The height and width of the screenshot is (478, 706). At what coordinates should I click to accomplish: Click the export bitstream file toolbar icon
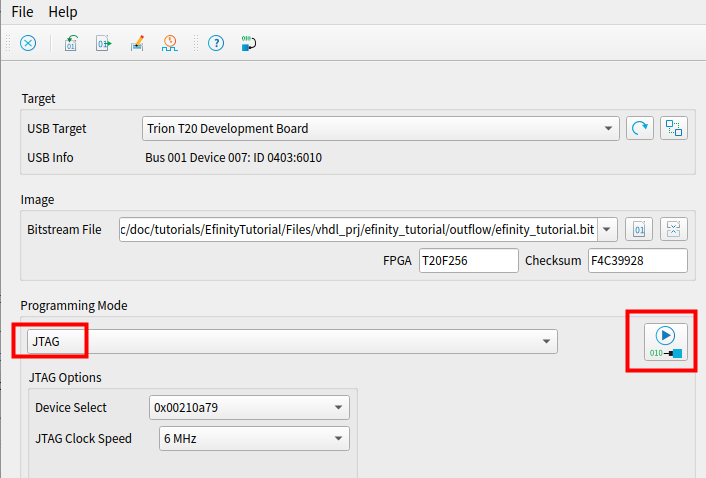tap(104, 43)
